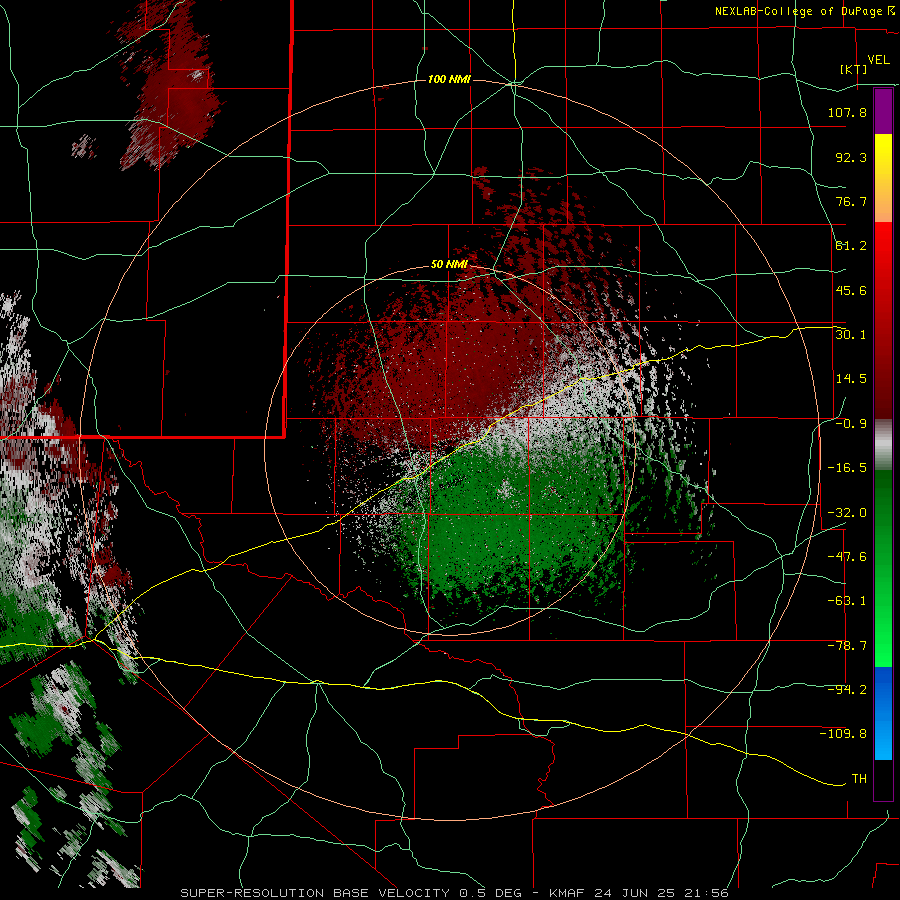Screen dimensions: 900x900
Task: Click the 100 NMI range ring label
Action: [449, 79]
